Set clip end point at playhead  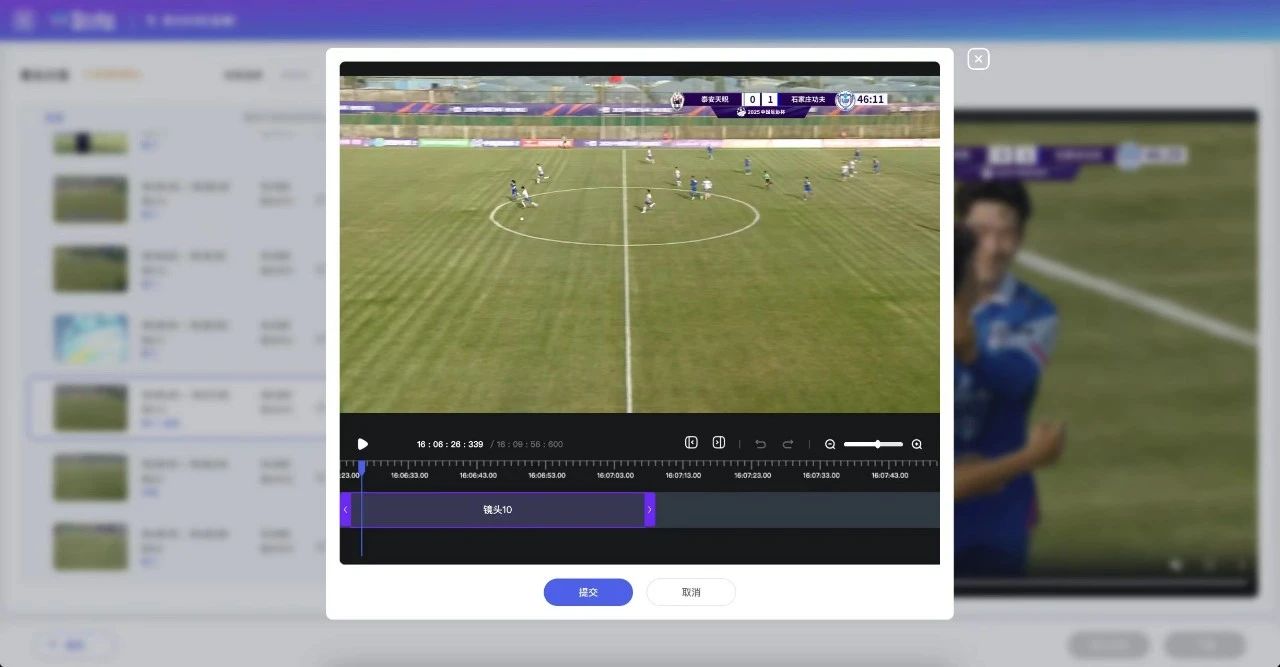718,443
